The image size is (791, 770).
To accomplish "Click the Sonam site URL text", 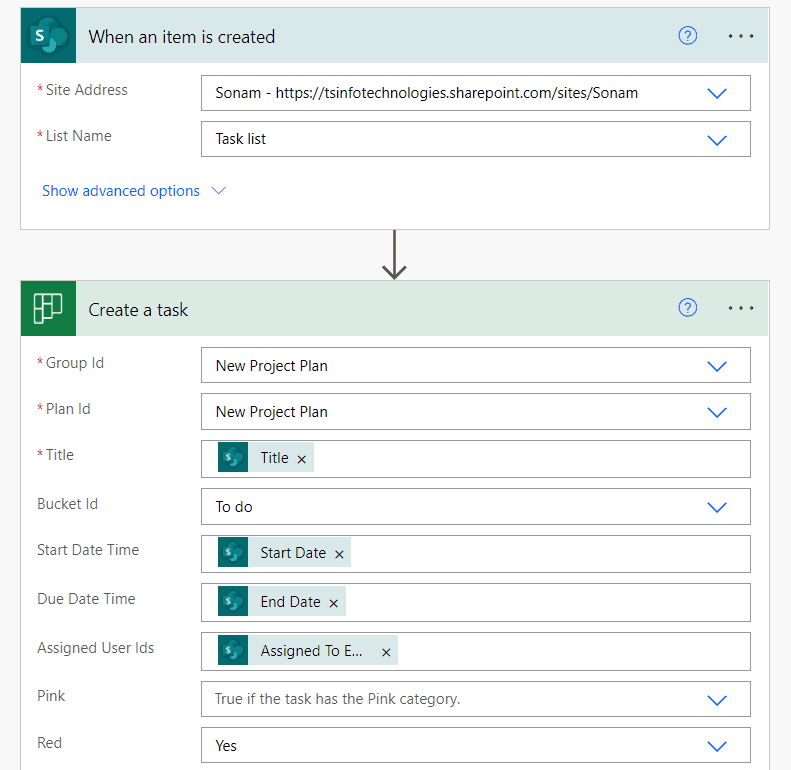I will [427, 93].
